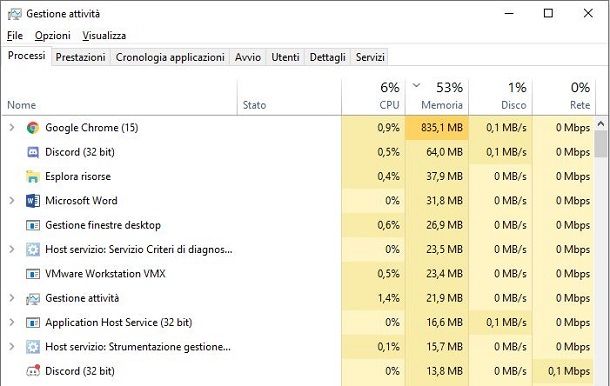This screenshot has width=610, height=386.
Task: Select the Esplora risorse process name
Action: click(78, 177)
